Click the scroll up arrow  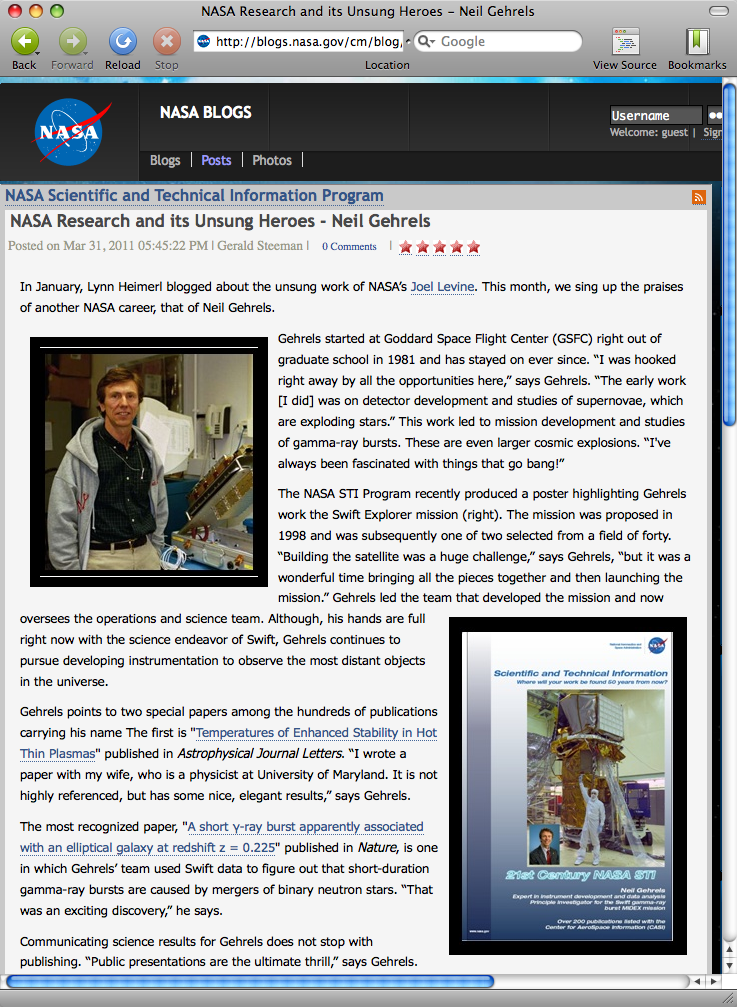(729, 949)
